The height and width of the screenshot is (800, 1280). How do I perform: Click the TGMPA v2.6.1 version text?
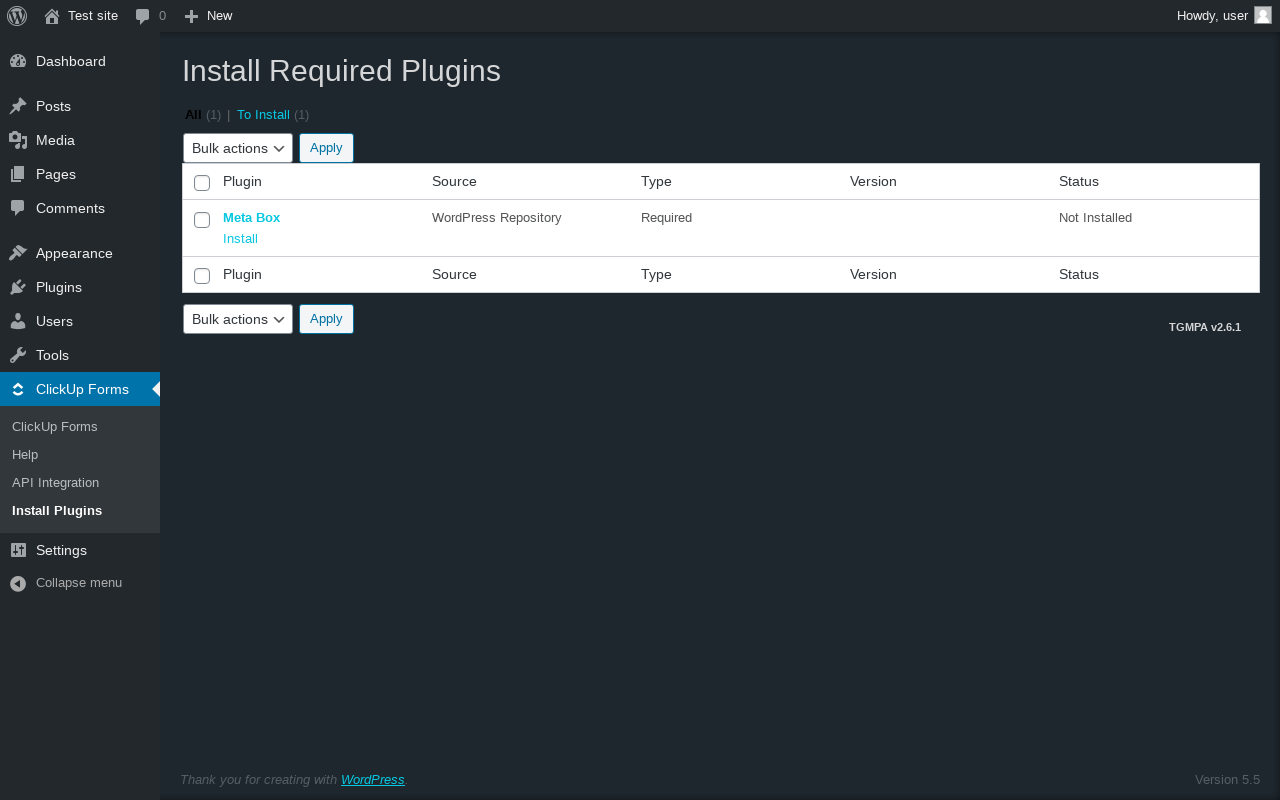click(1205, 327)
